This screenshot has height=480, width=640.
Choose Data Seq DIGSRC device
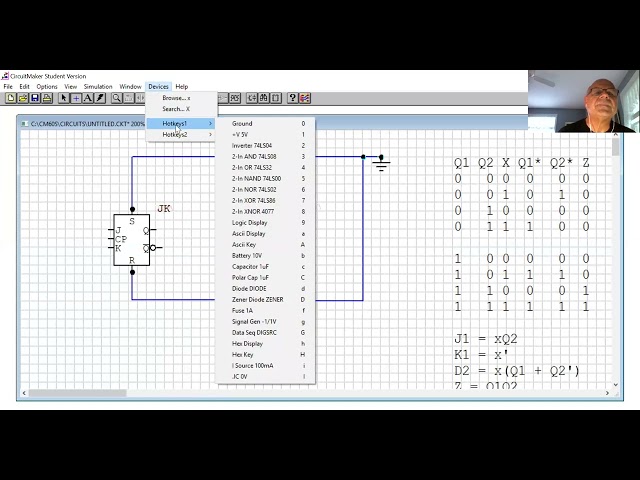coord(266,333)
